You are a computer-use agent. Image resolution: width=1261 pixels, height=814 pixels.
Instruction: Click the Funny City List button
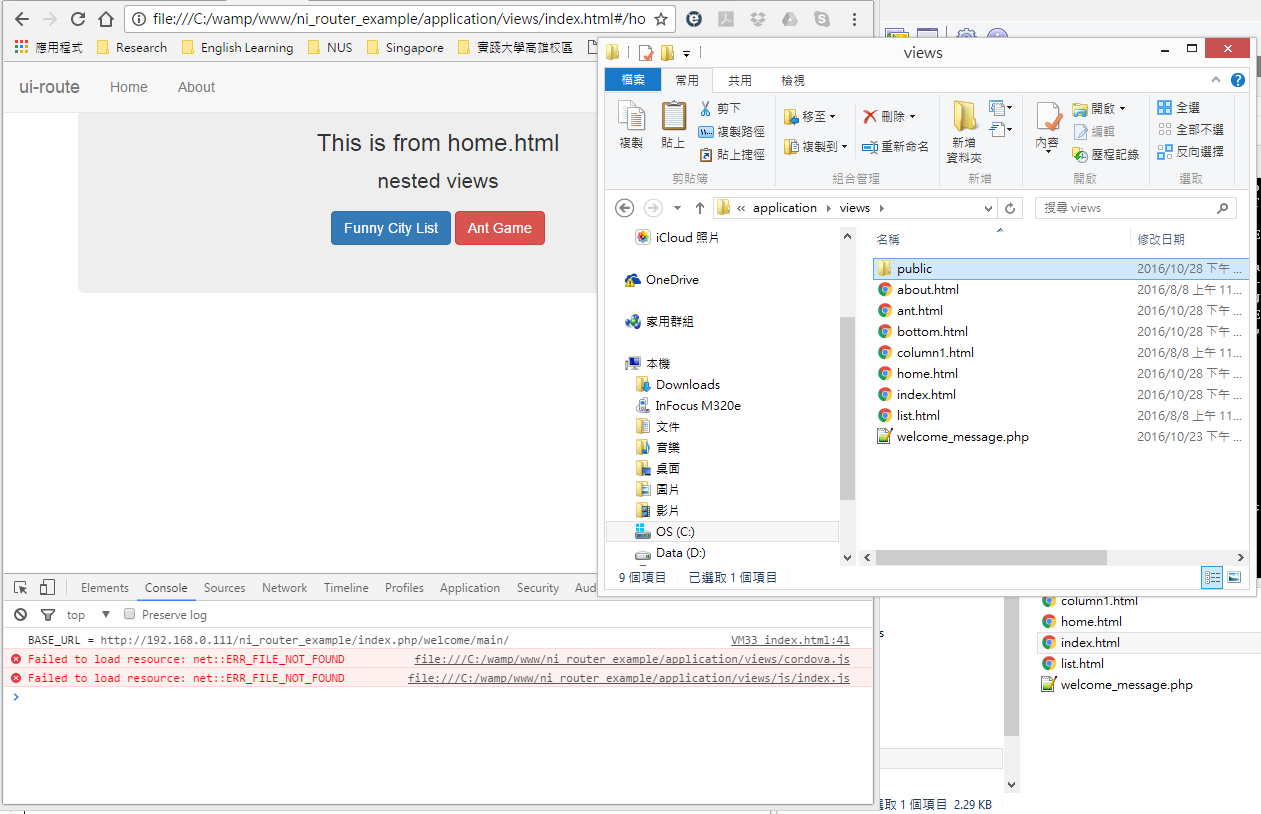point(390,228)
